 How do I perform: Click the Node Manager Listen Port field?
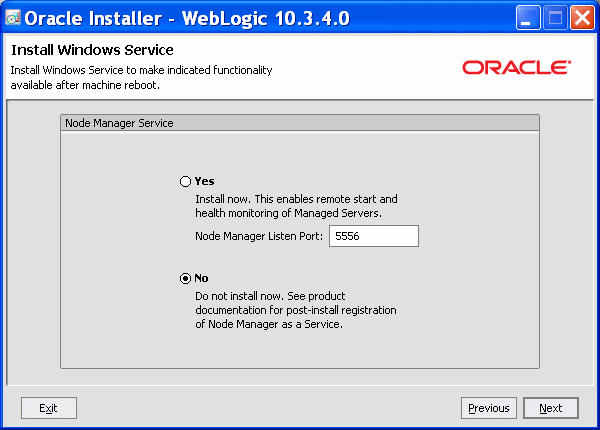click(374, 236)
